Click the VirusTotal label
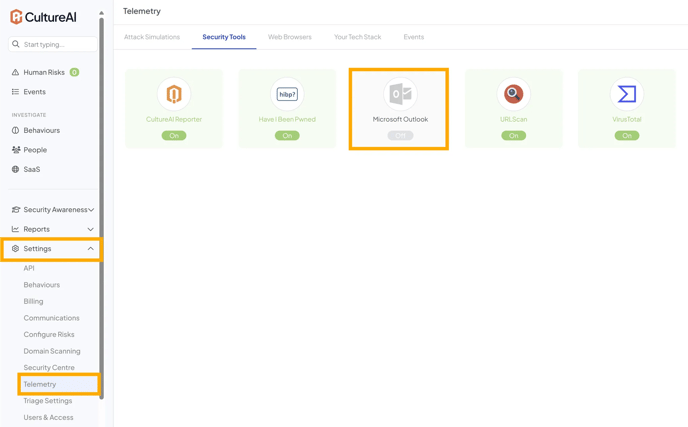This screenshot has height=427, width=688. [627, 119]
